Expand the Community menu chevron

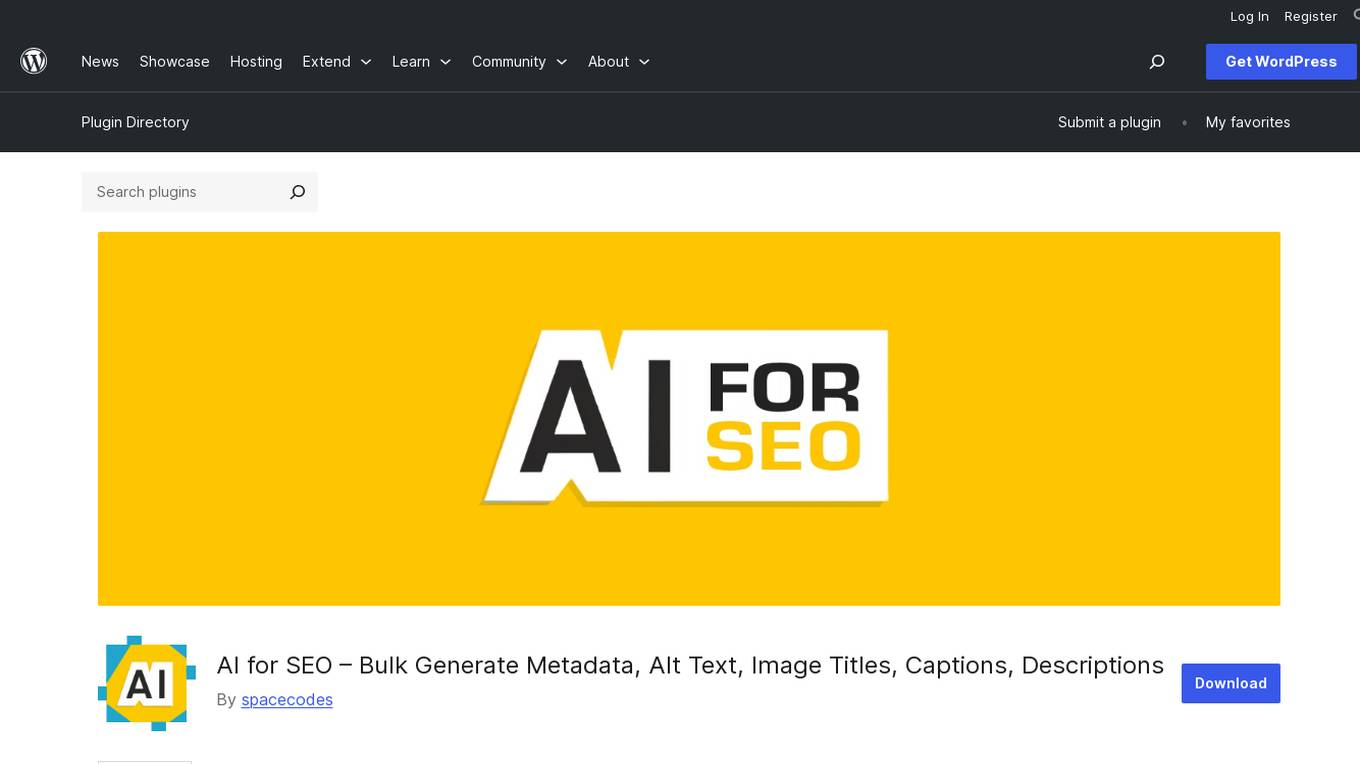[x=562, y=62]
